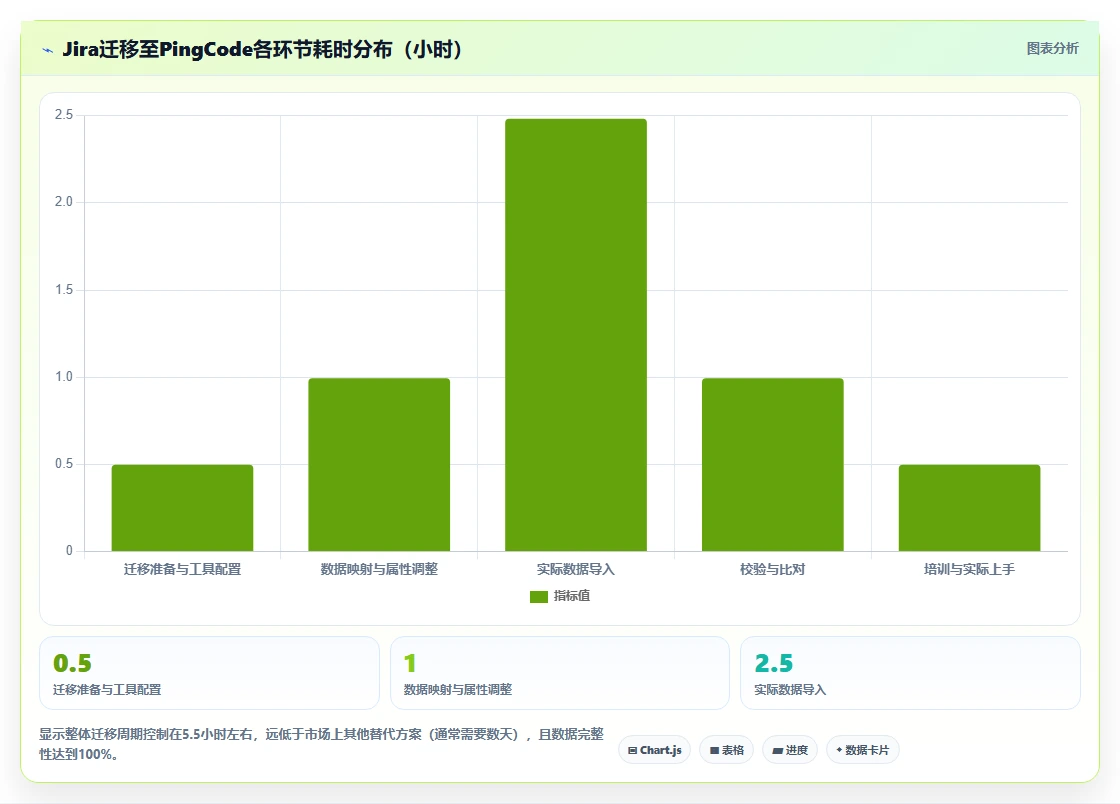
Task: Click the 实际数据导入 bar in chart
Action: [576, 335]
